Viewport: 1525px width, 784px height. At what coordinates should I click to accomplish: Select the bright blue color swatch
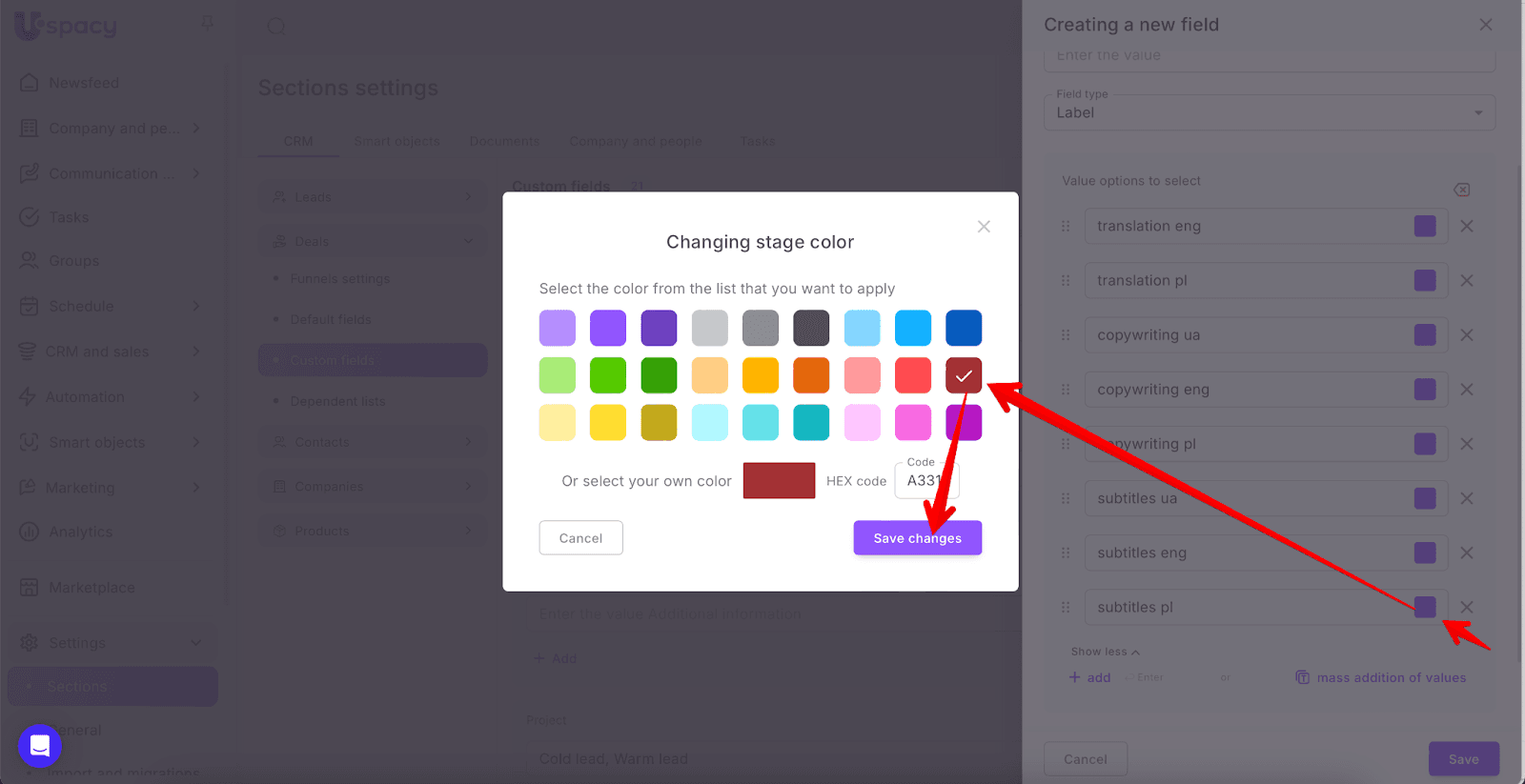pyautogui.click(x=912, y=329)
